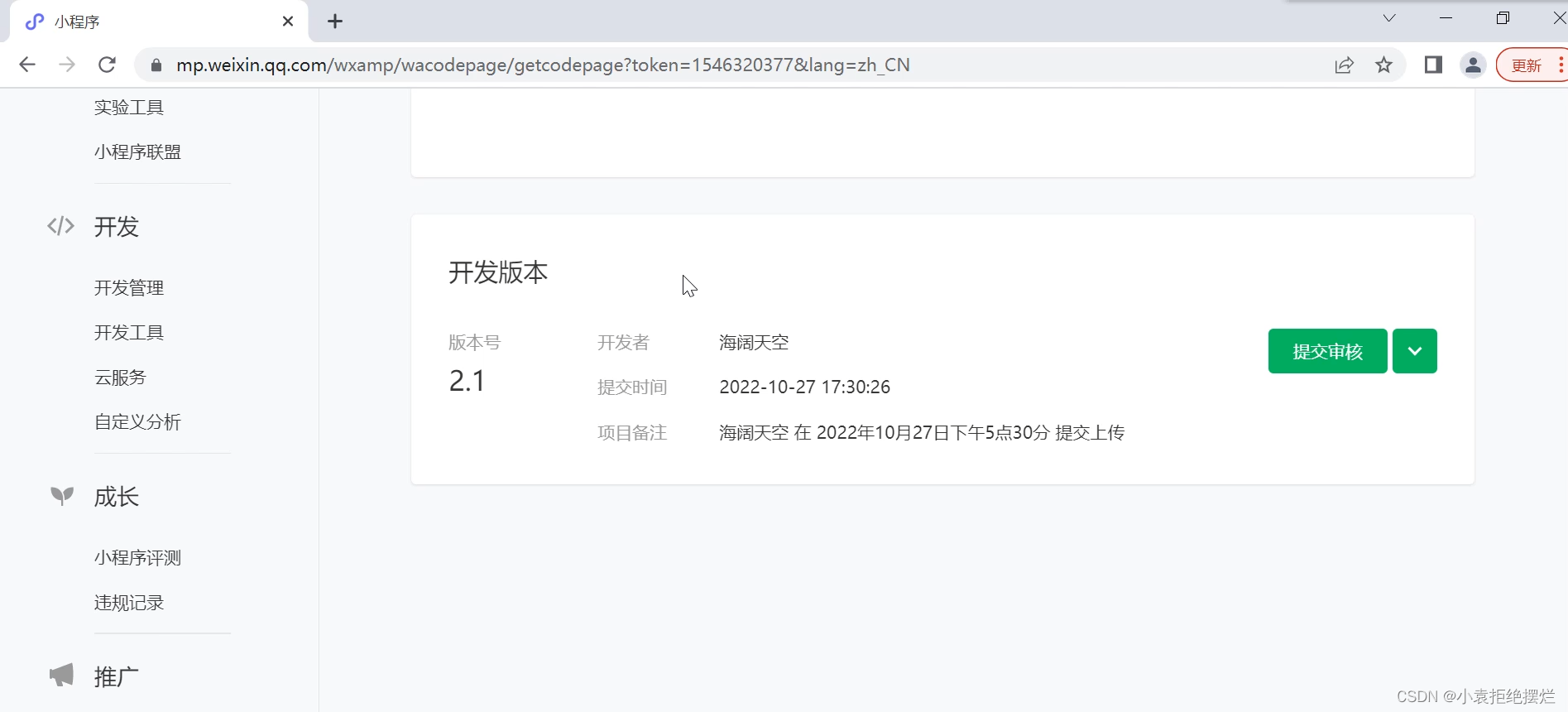Open 自定义分析 in sidebar
The height and width of the screenshot is (712, 1568).
pyautogui.click(x=137, y=421)
